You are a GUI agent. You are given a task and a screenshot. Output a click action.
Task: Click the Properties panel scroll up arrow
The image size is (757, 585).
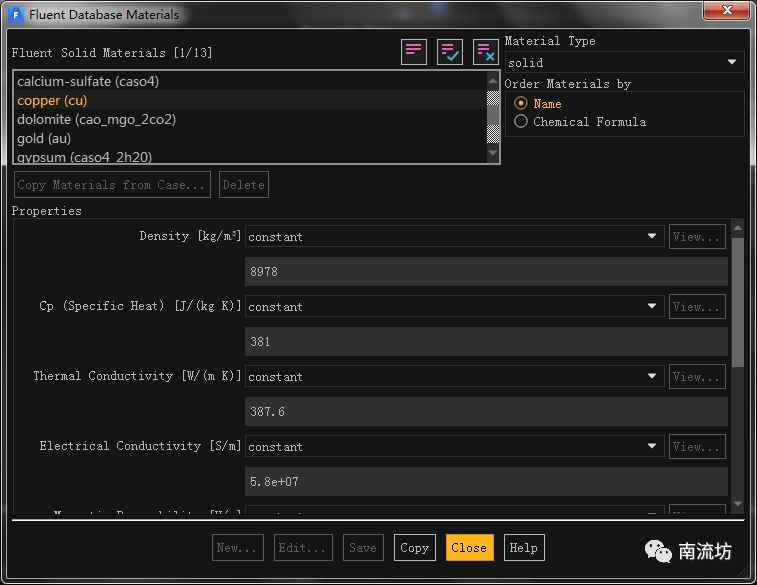(738, 228)
